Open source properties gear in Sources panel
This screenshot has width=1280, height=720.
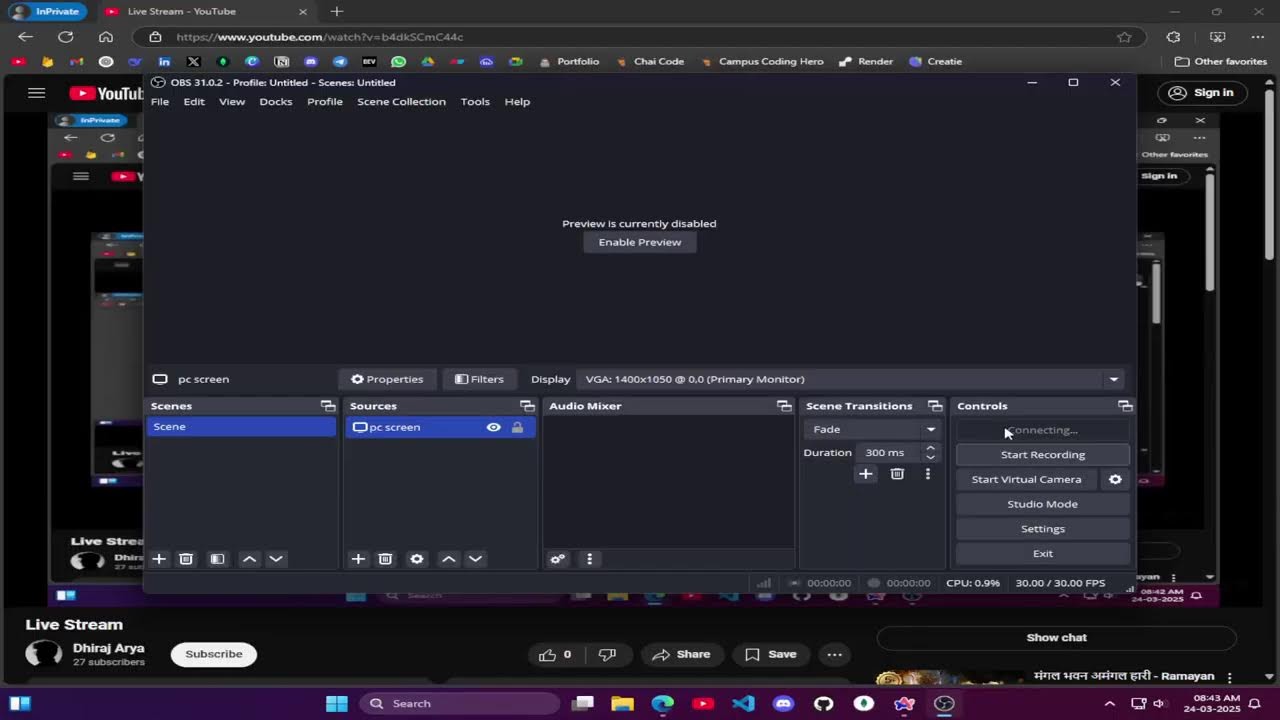tap(417, 559)
